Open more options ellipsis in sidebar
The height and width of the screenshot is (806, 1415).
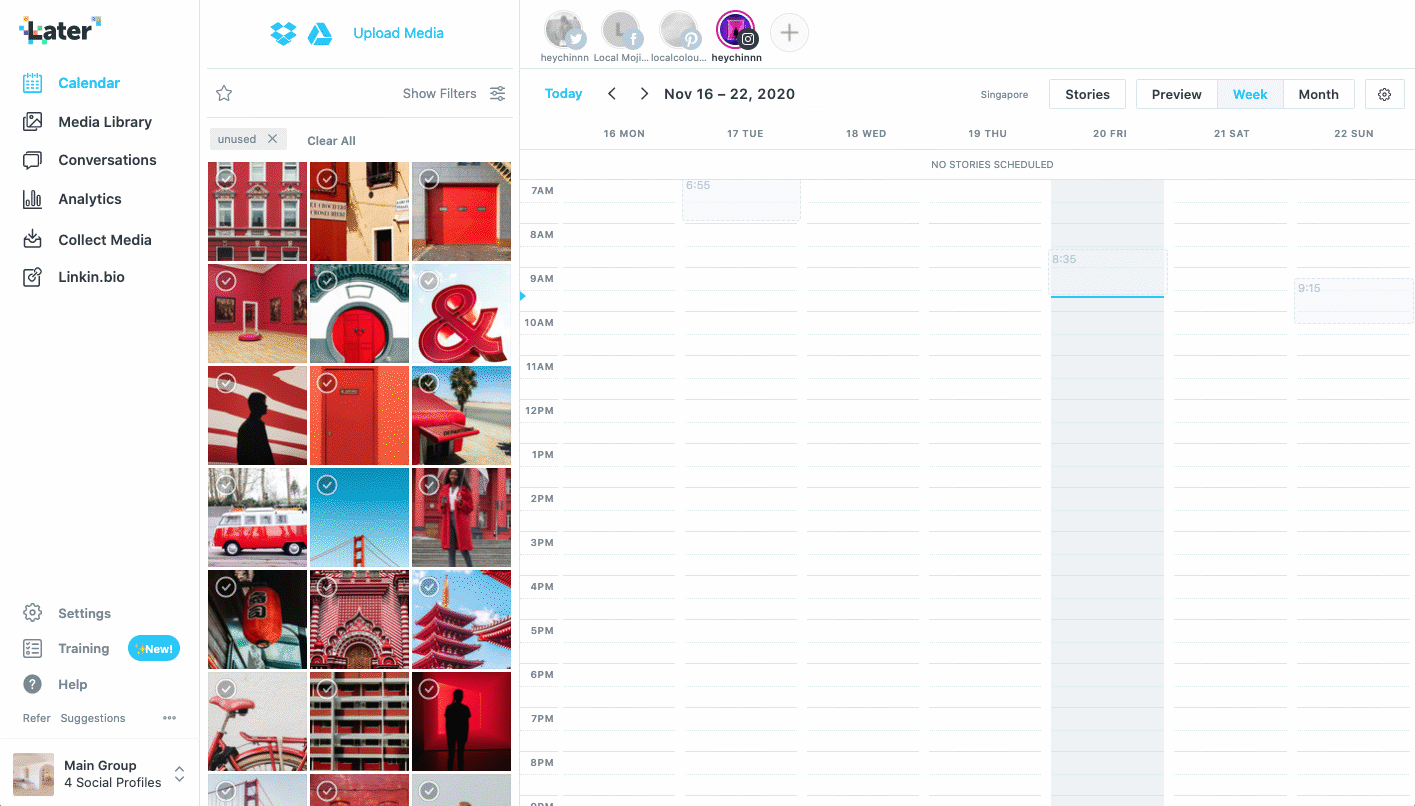pyautogui.click(x=169, y=718)
